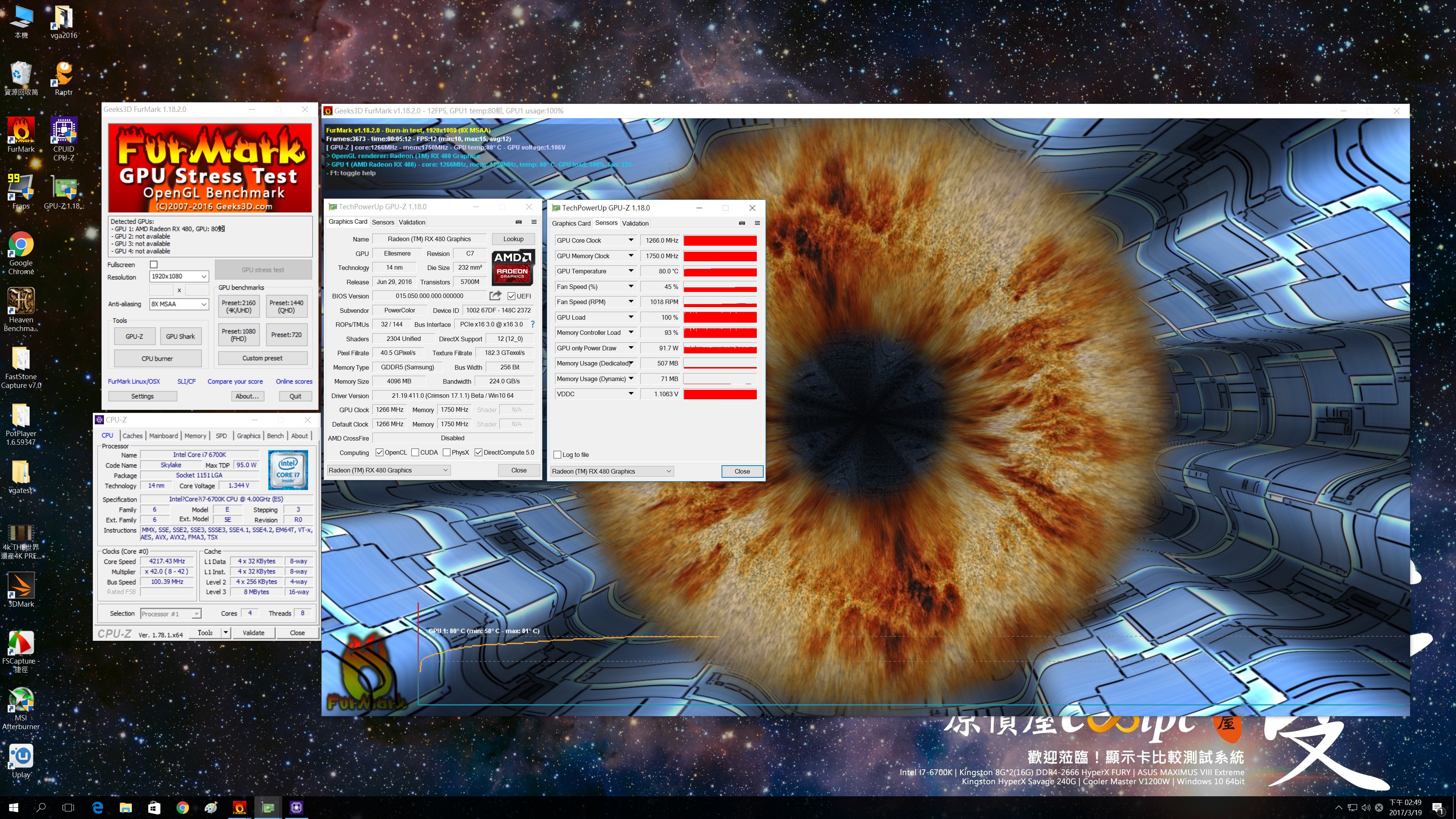Click the GPU-Z screenshot camera icon in the Graphics Card window
1456x819 pixels.
click(518, 221)
